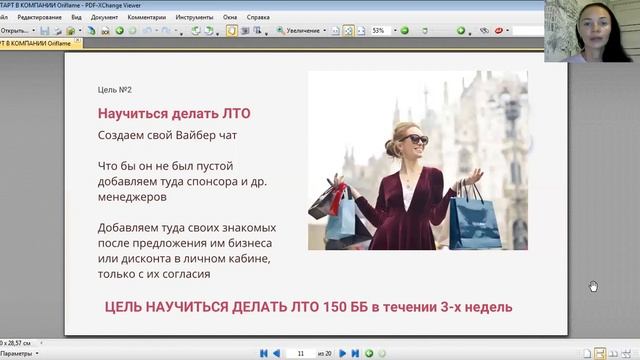Rotate page counterclockwise icon
This screenshot has width=640, height=360.
pyautogui.click(x=196, y=31)
